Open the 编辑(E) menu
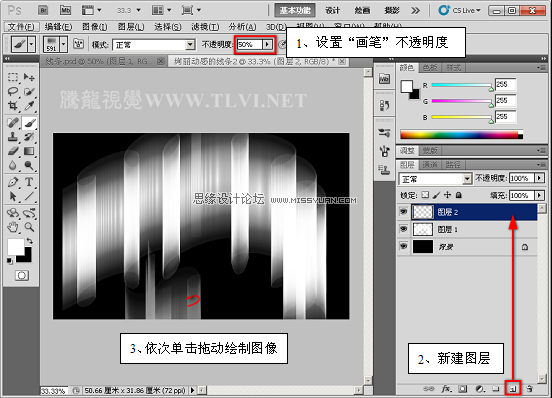552x398 pixels. point(58,27)
